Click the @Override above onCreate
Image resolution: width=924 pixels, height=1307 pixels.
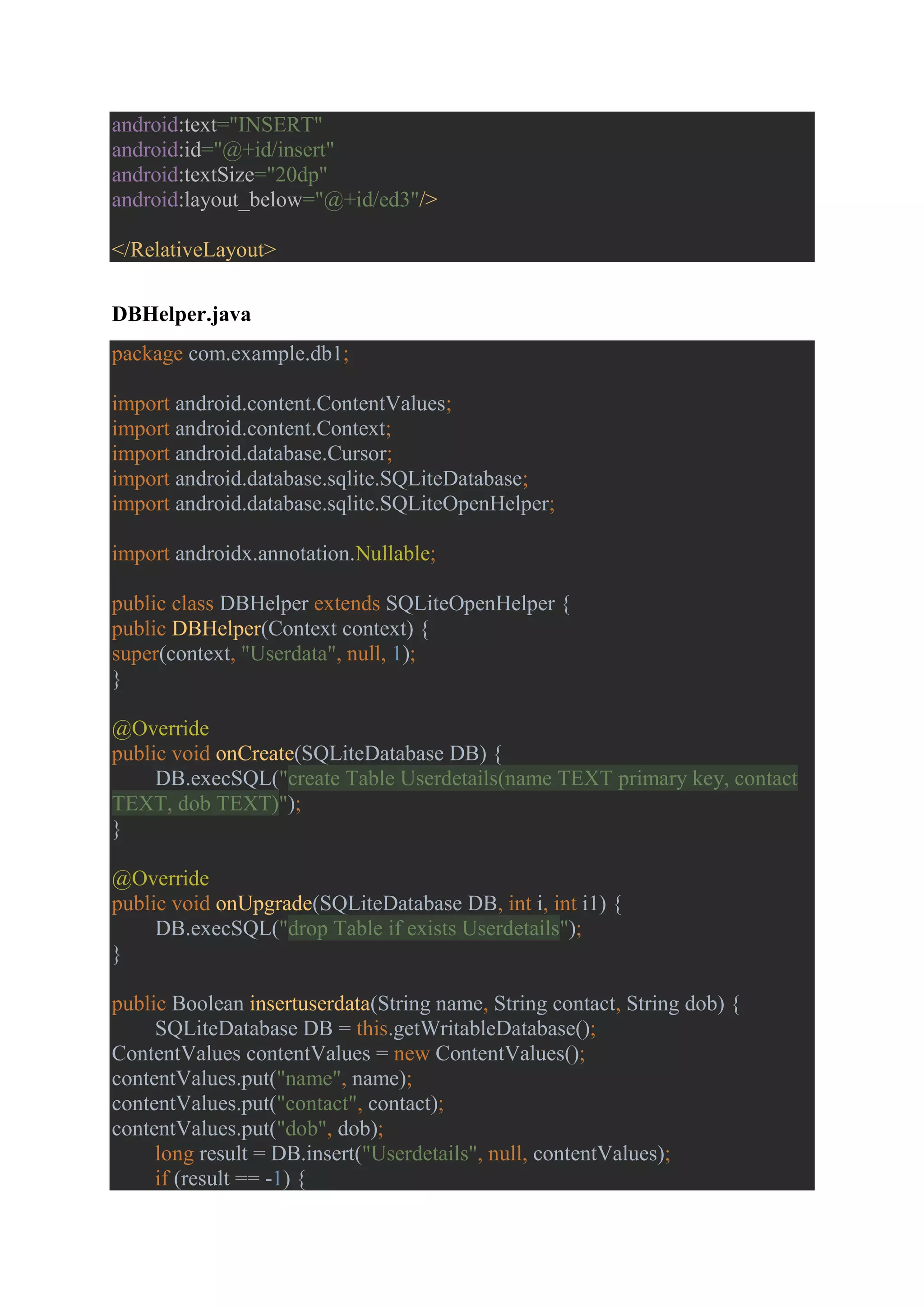(x=161, y=728)
